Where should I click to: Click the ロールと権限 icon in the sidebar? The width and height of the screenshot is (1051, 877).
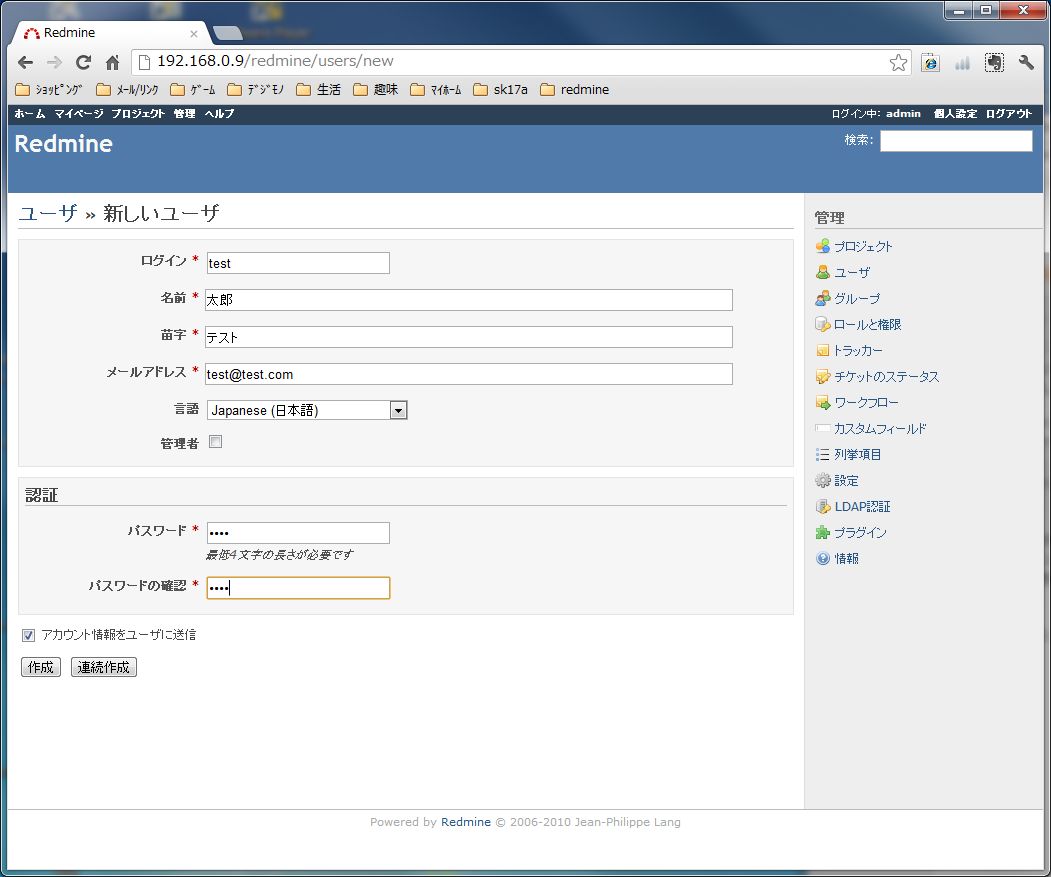pos(822,325)
